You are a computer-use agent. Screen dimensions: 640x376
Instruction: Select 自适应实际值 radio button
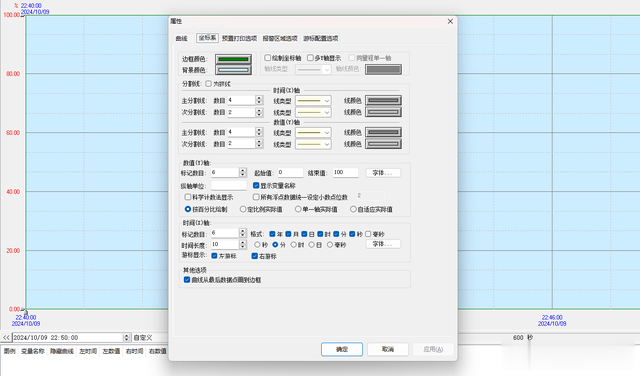(x=353, y=209)
